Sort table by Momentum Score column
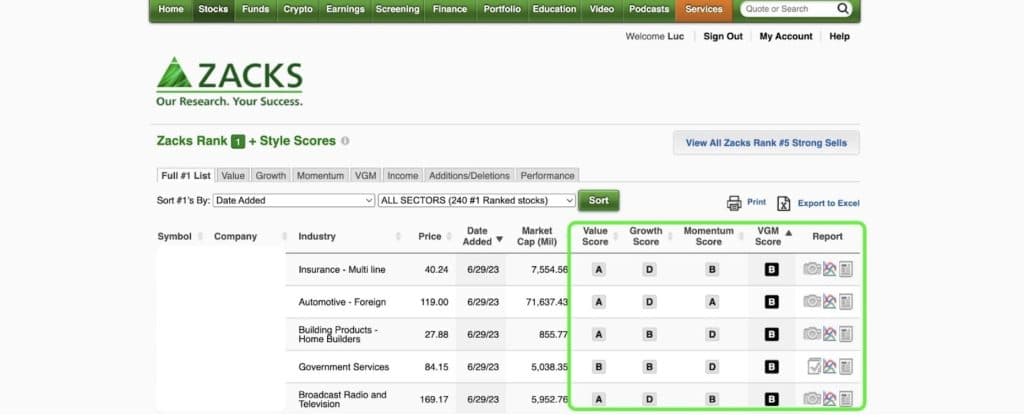Image resolution: width=1024 pixels, height=417 pixels. coord(709,236)
